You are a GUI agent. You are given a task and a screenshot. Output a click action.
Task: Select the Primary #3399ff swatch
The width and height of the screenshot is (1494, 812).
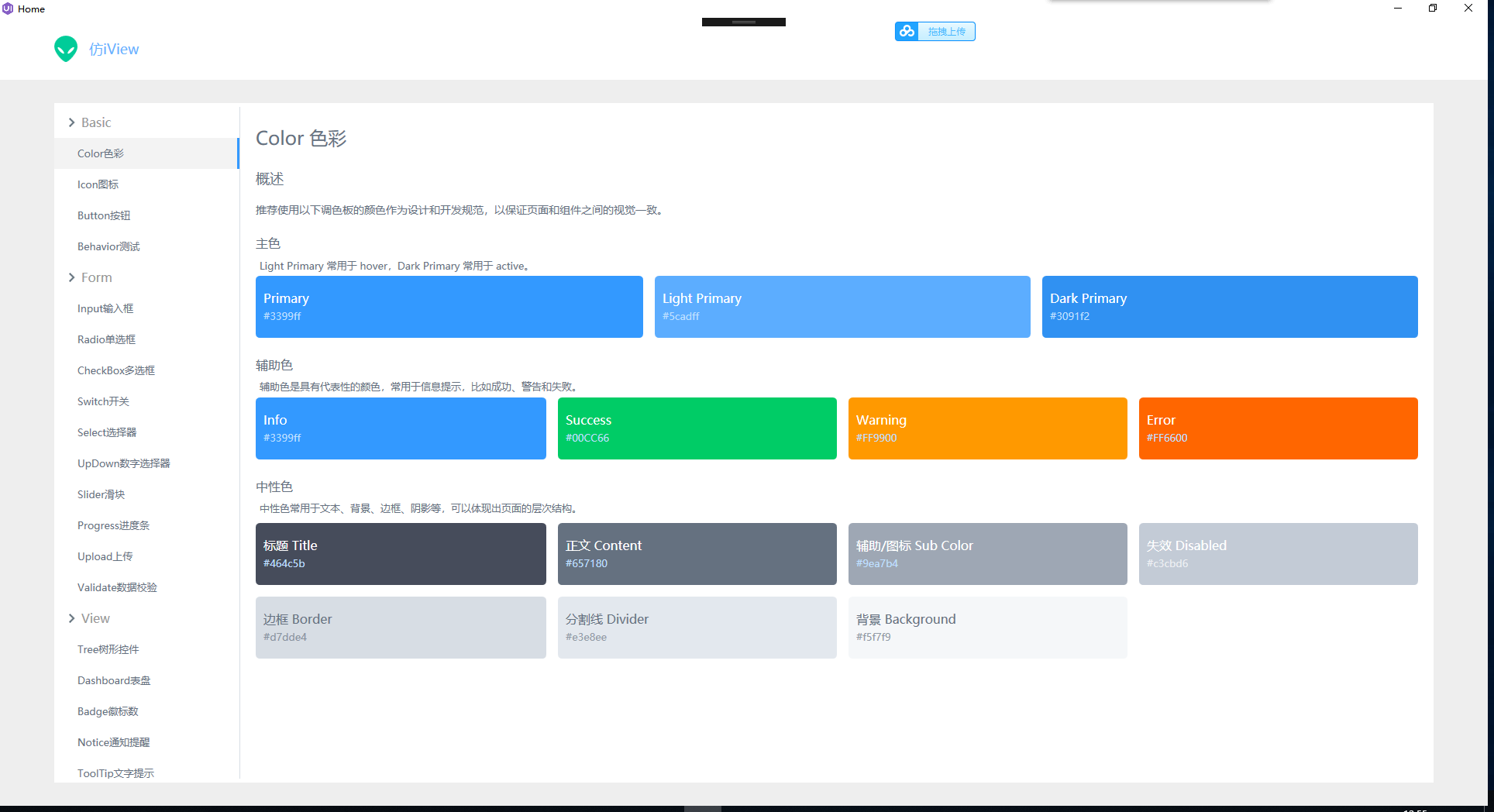[x=449, y=307]
